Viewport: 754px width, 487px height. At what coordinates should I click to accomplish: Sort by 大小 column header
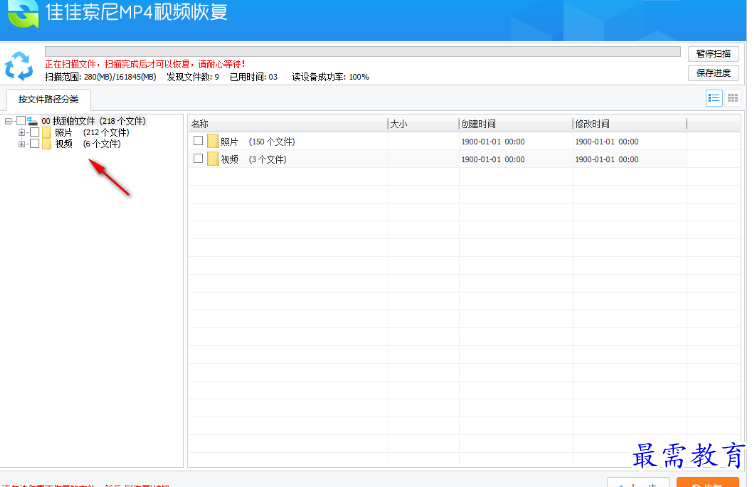tap(424, 124)
